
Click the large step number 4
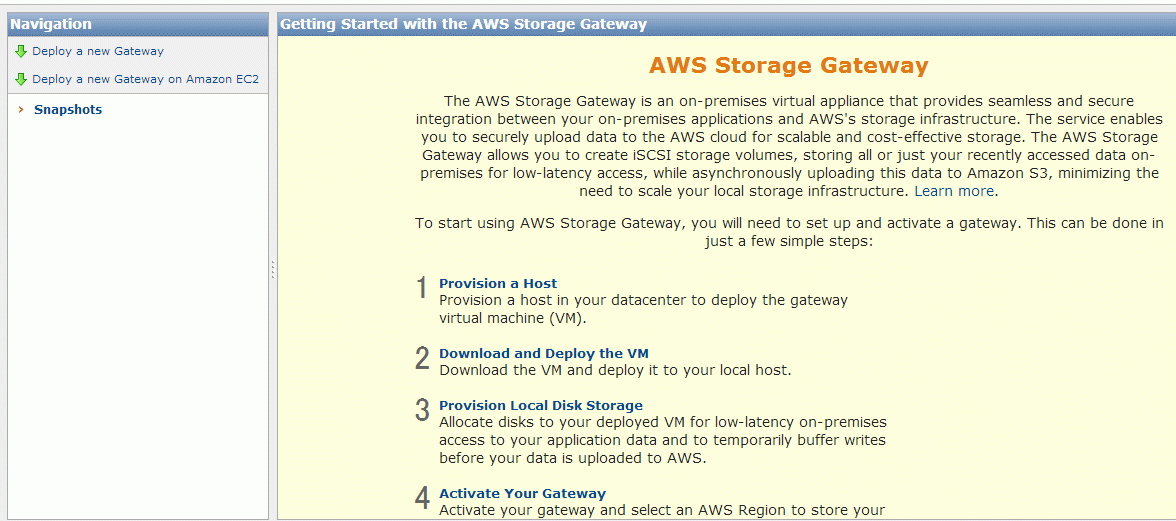pyautogui.click(x=422, y=498)
